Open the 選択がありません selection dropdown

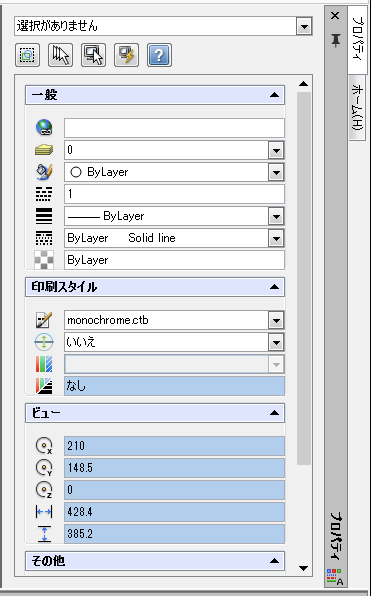click(304, 26)
